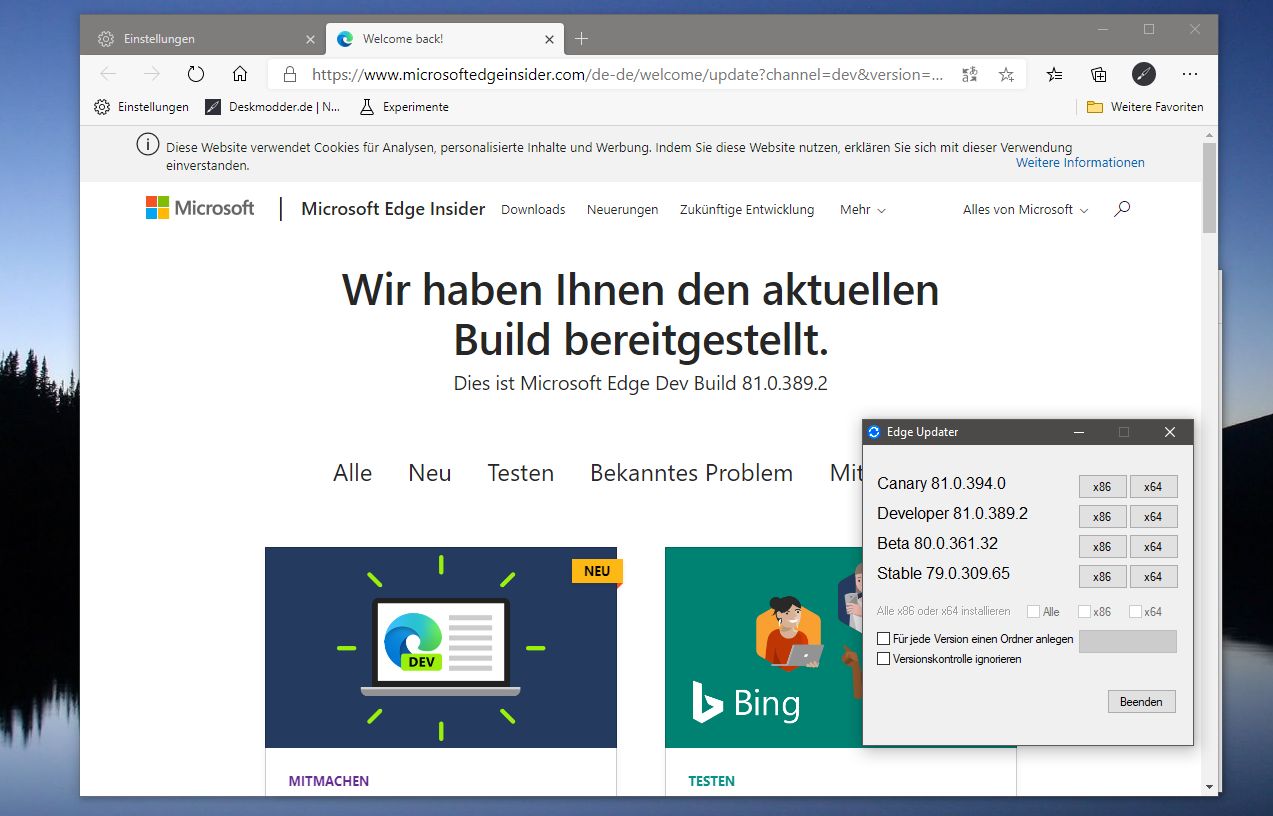Viewport: 1273px width, 816px height.
Task: Open the Bing card image
Action: click(763, 647)
